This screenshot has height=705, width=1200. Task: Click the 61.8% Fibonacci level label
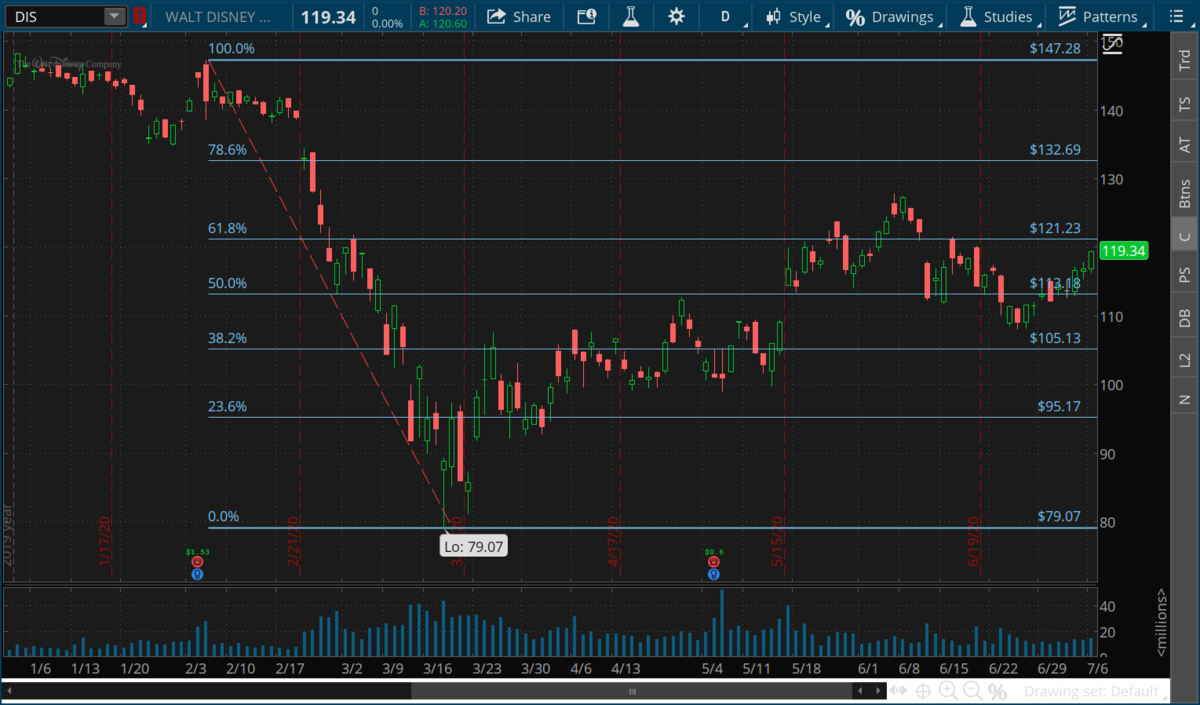coord(227,228)
